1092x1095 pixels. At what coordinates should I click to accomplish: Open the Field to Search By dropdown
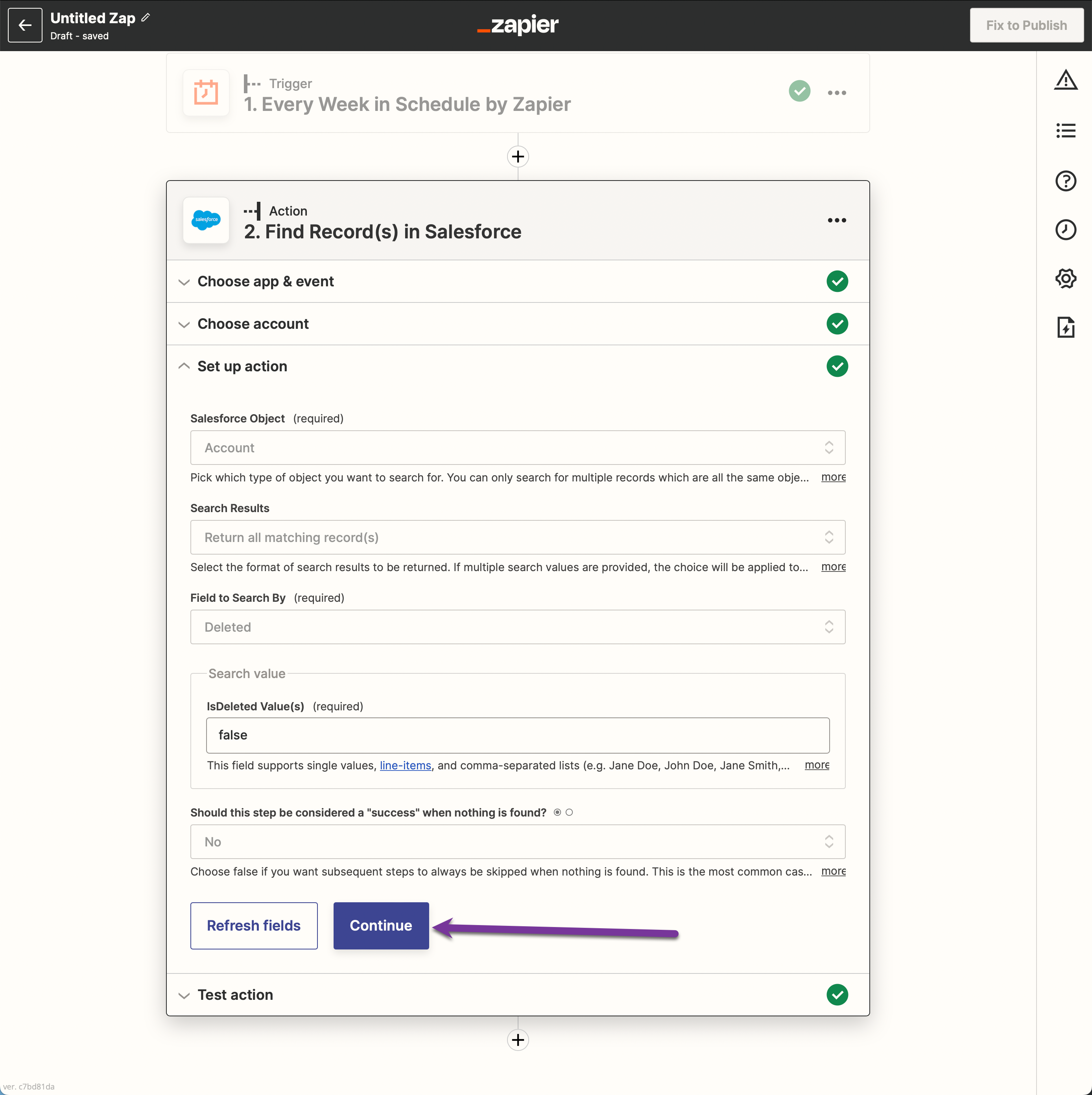coord(518,627)
